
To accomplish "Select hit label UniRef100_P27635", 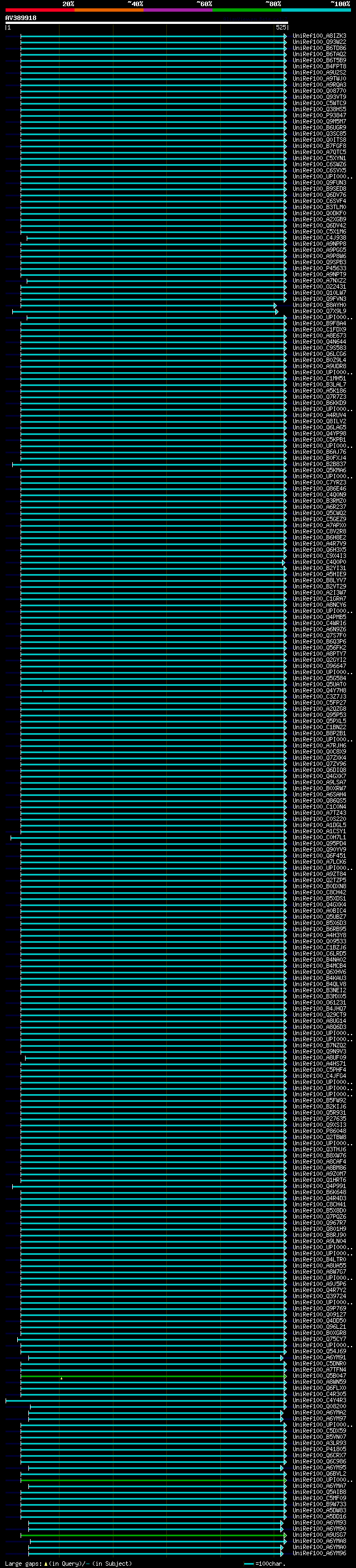I will [x=319, y=1119].
